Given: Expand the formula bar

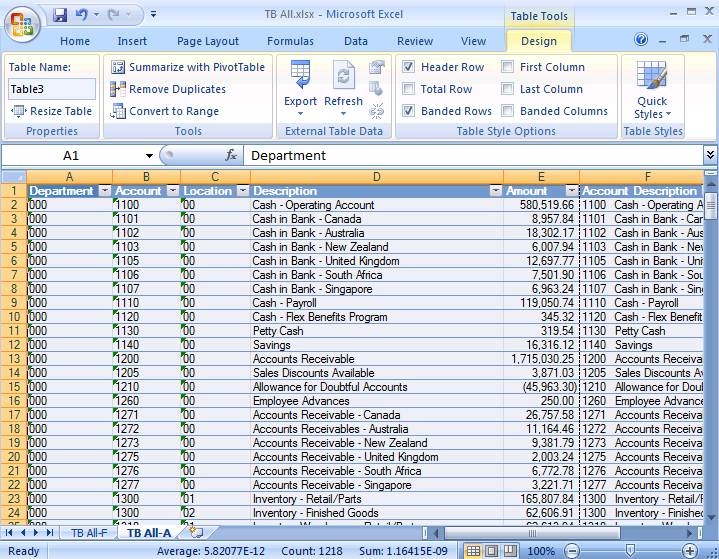Looking at the screenshot, I should [710, 155].
